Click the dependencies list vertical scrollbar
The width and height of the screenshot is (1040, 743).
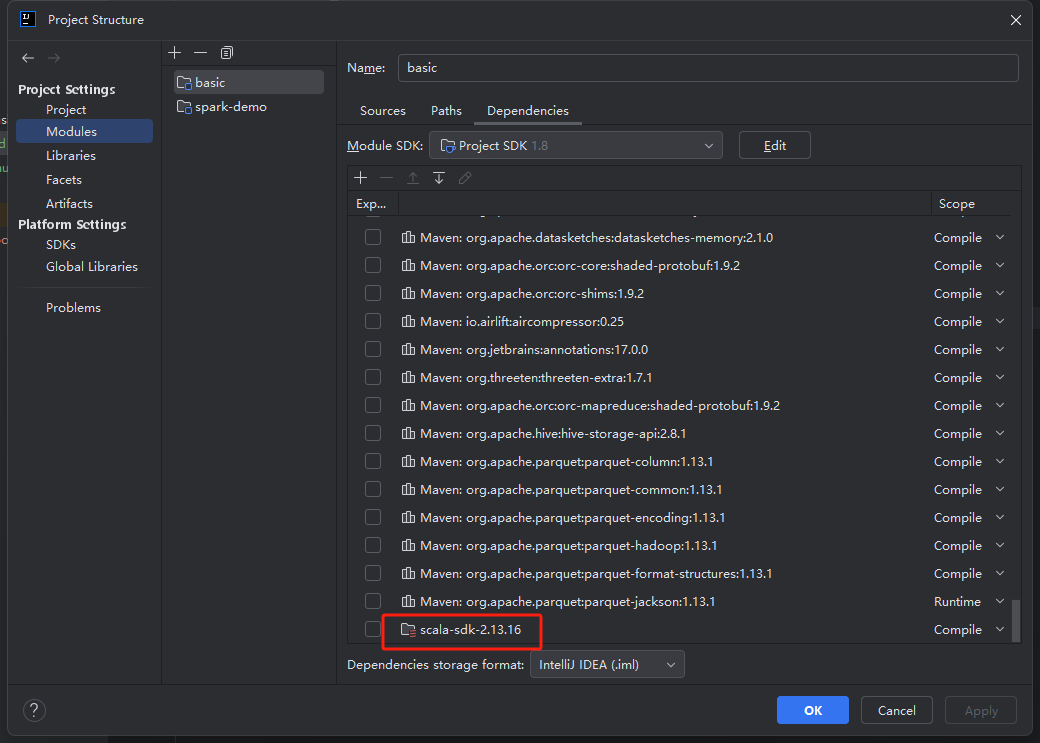1015,621
